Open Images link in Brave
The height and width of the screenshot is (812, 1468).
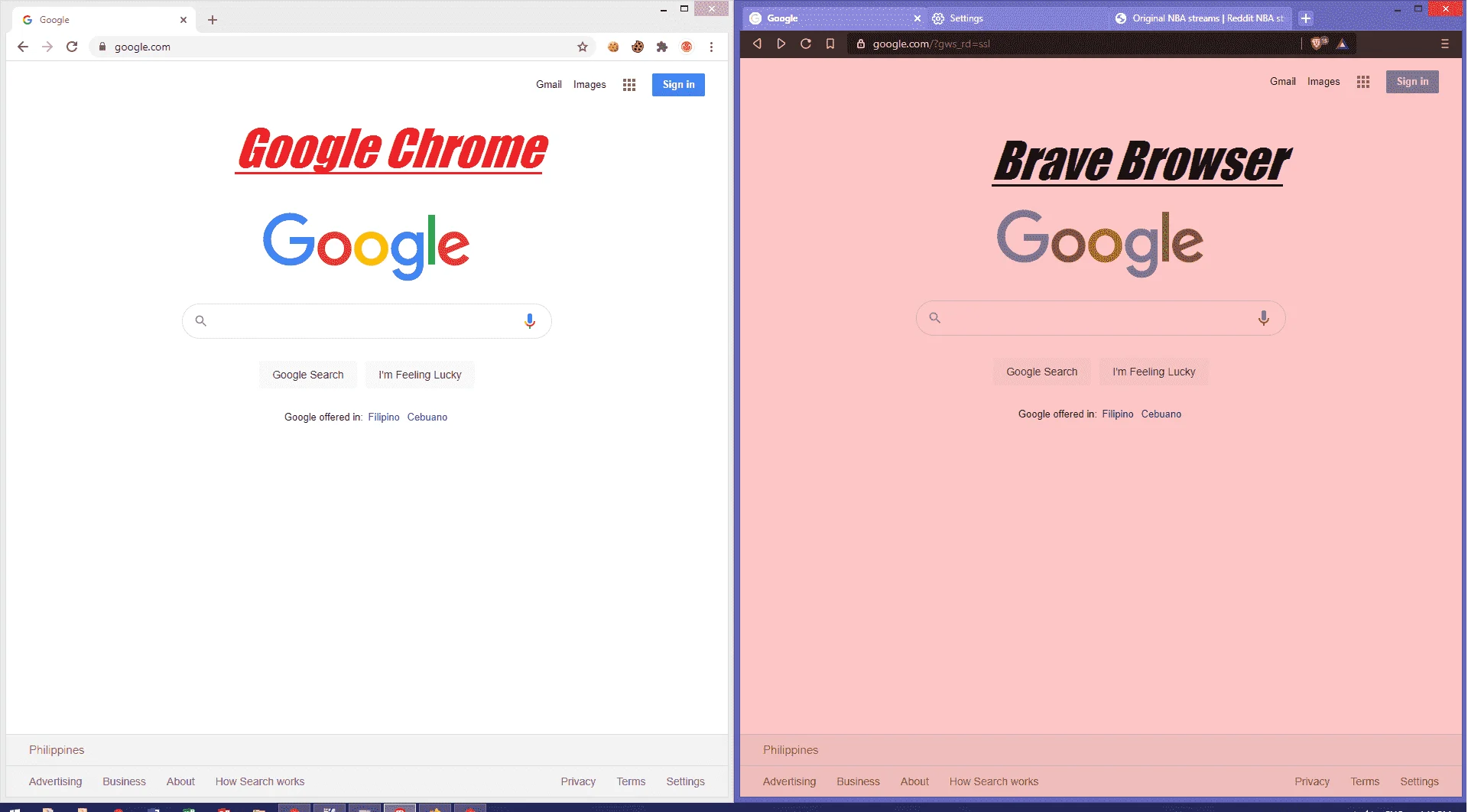pyautogui.click(x=1323, y=82)
